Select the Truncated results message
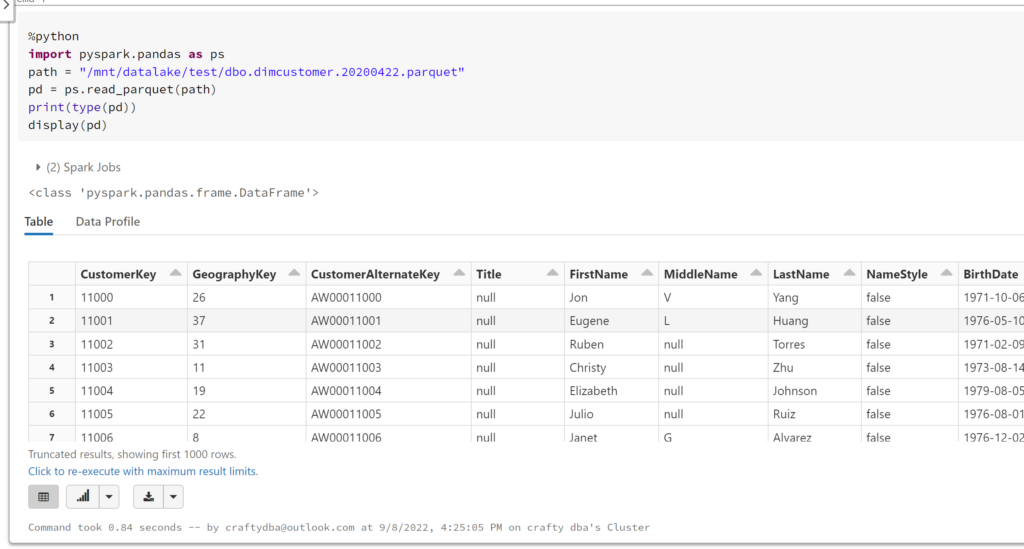Screen dimensions: 1024x549 coord(132,454)
